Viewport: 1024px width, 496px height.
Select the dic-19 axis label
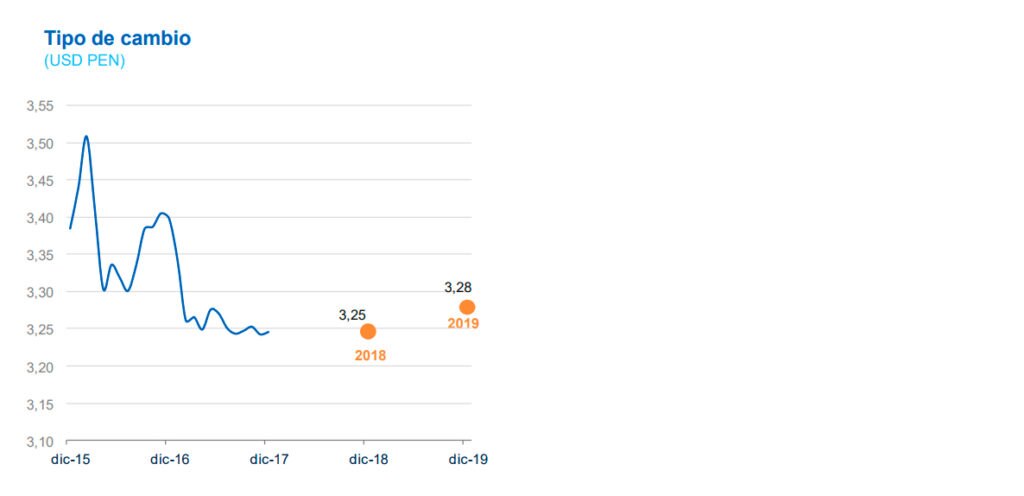(468, 459)
